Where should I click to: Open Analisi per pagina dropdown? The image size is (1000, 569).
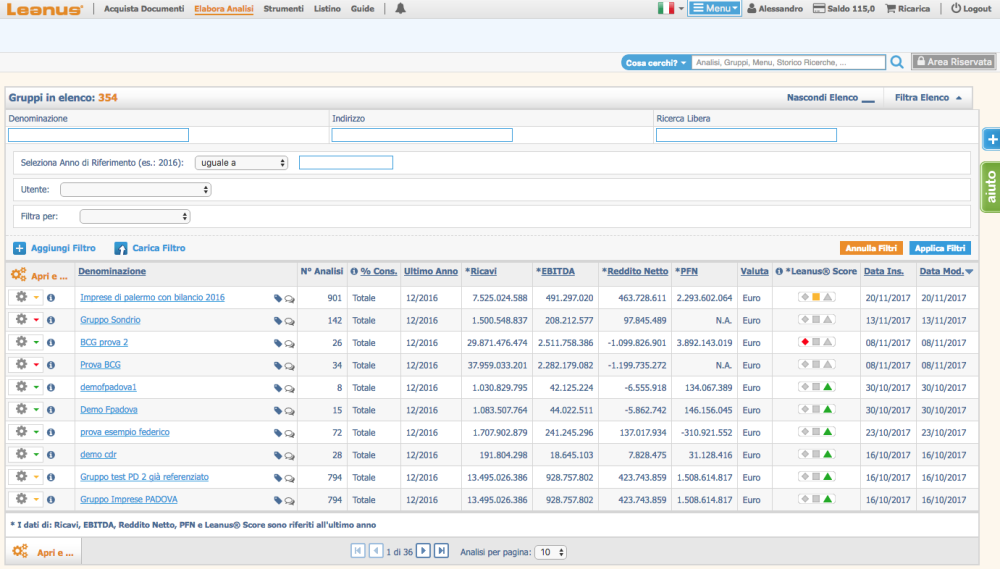pos(551,552)
